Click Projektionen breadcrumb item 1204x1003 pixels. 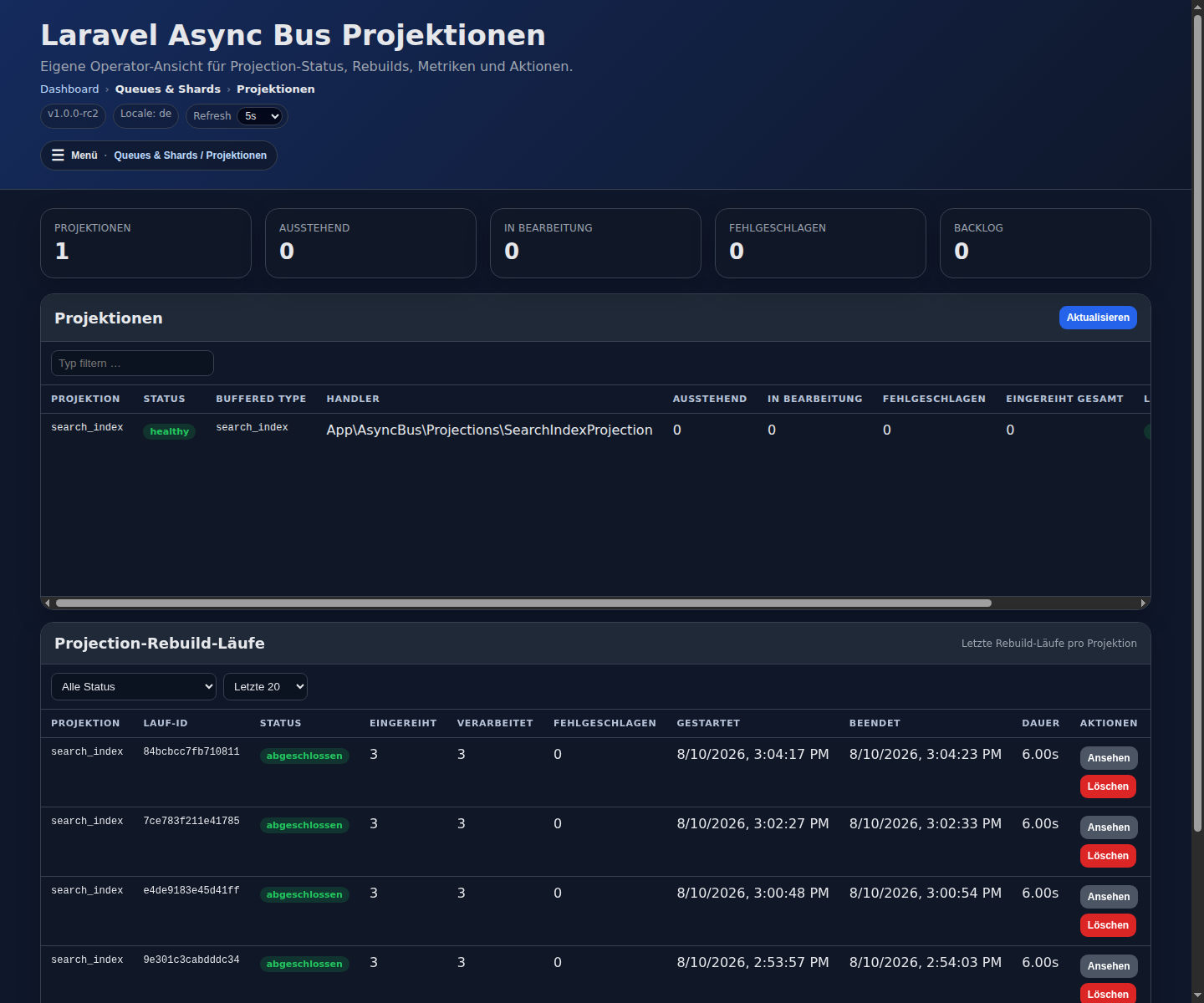coord(276,89)
